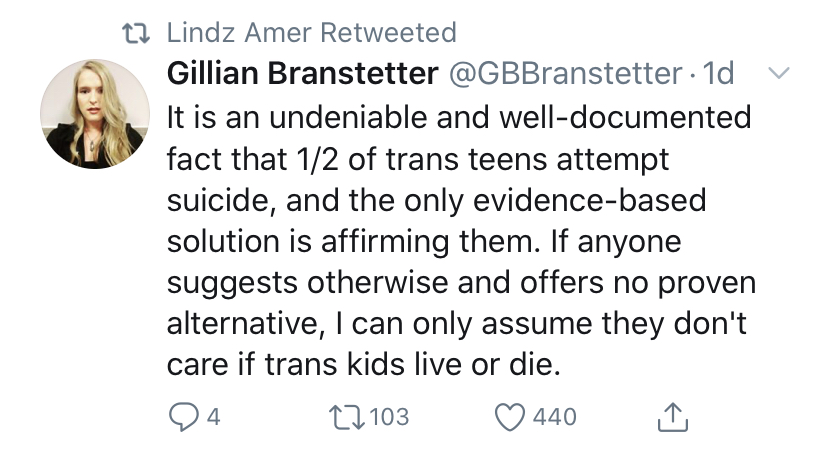Click the 1d timestamp
Viewport: 828px width, 453px height.
coord(719,73)
